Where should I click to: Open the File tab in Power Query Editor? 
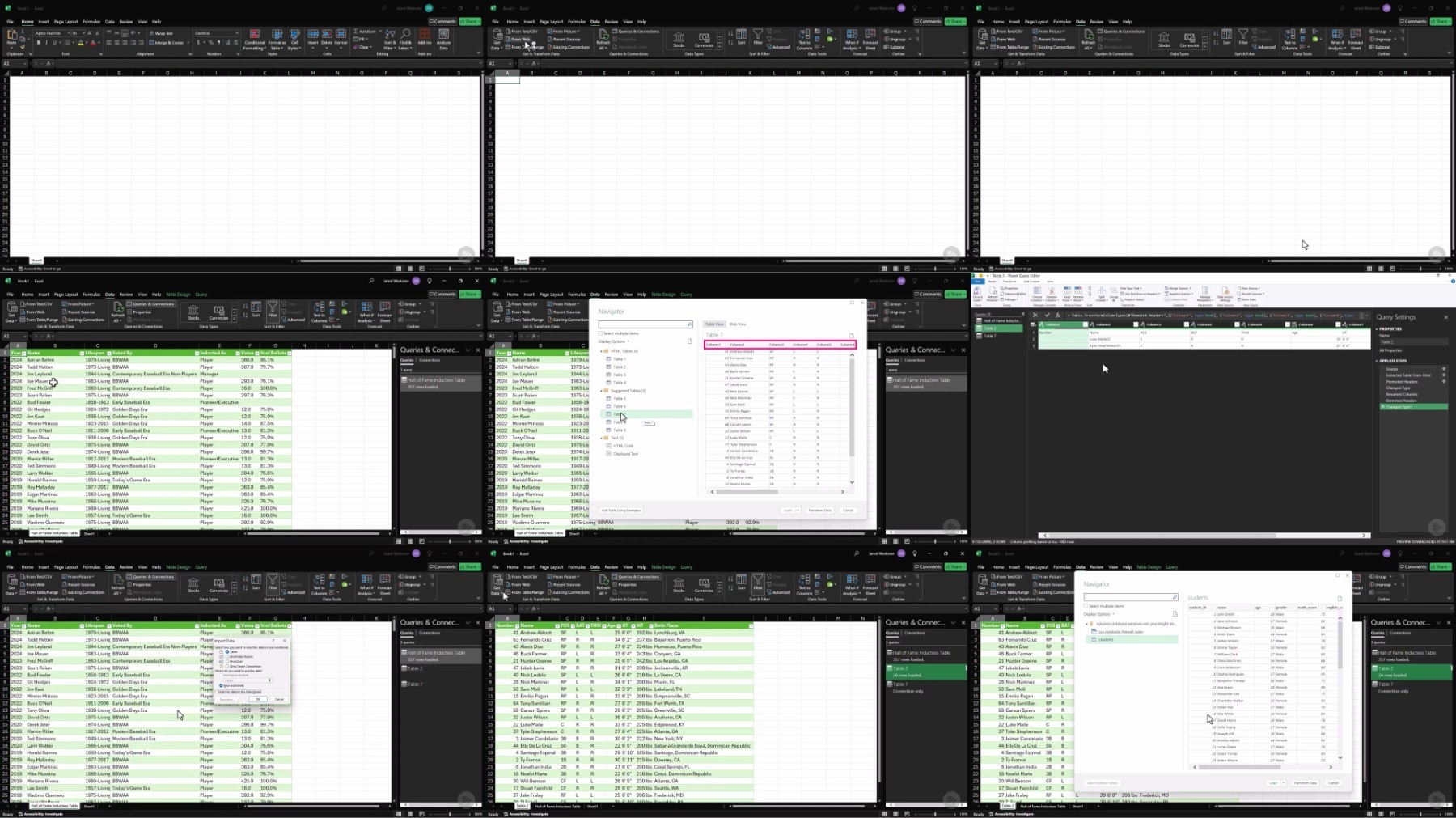977,282
